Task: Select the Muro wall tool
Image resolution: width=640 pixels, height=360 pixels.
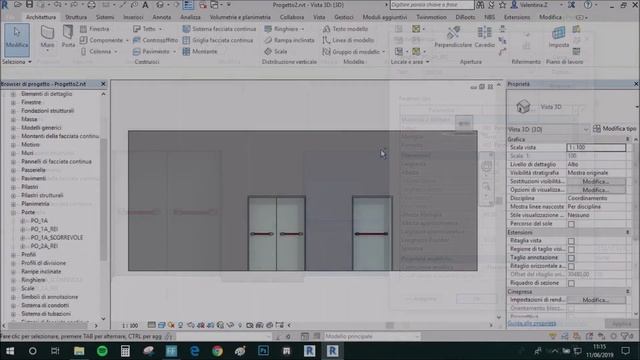Action: (x=47, y=38)
